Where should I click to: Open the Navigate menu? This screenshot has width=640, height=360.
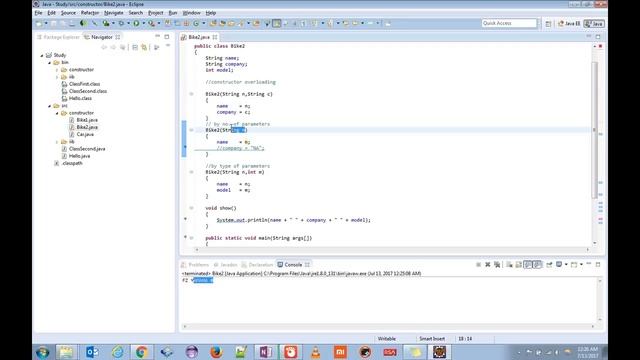coord(113,13)
